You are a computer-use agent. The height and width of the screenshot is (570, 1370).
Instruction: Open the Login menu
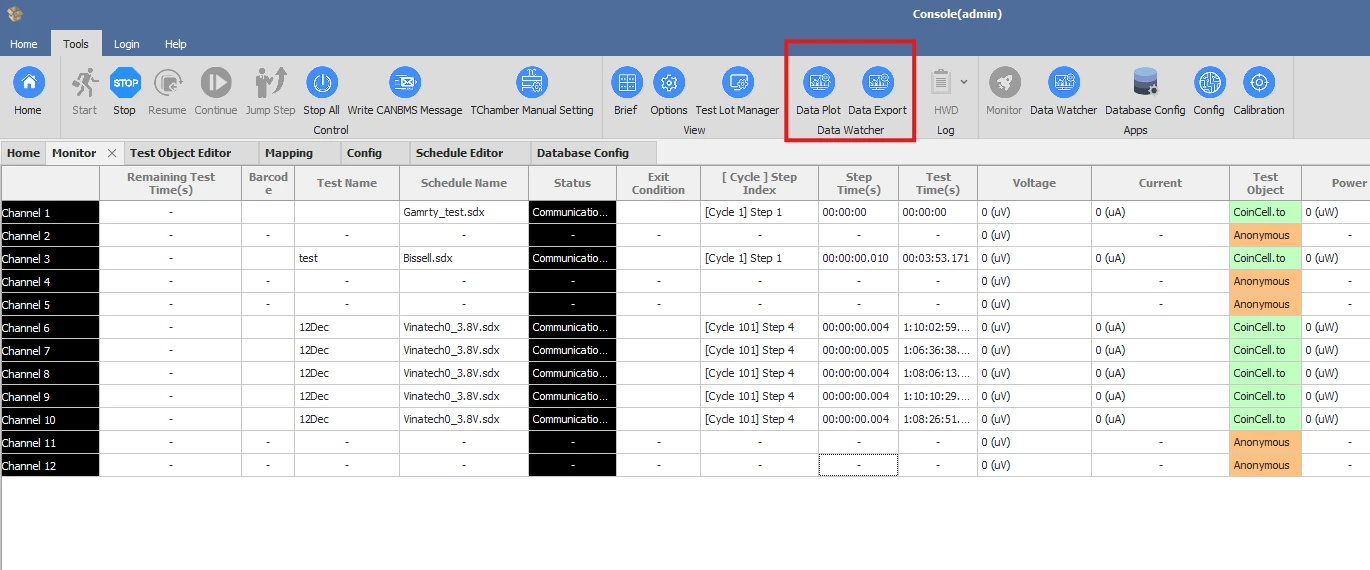click(127, 44)
